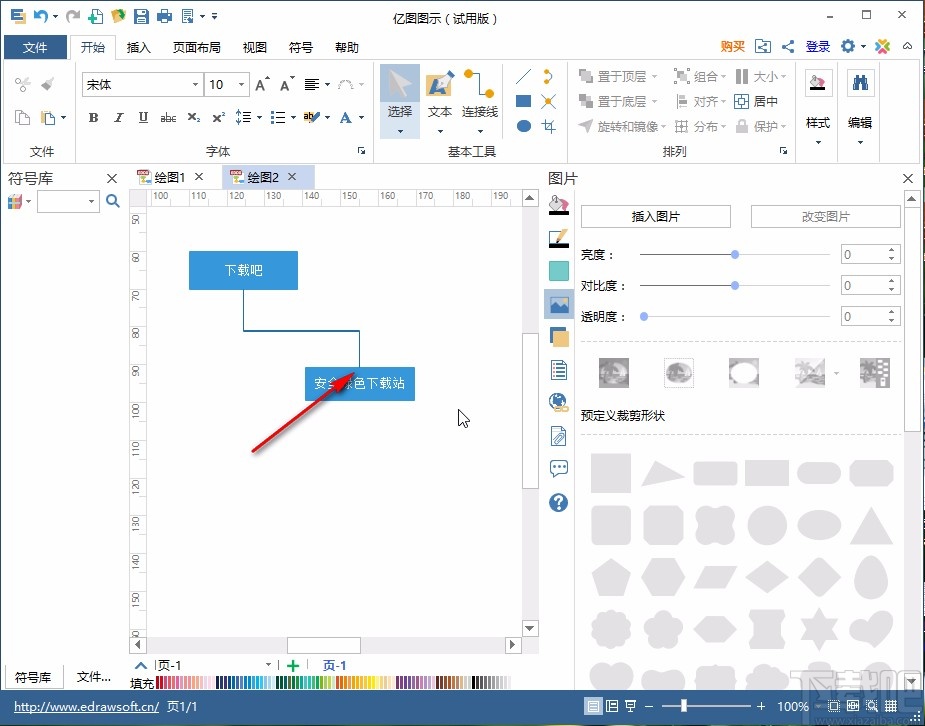Choose the rectangle shape tool
The width and height of the screenshot is (925, 726).
point(523,101)
